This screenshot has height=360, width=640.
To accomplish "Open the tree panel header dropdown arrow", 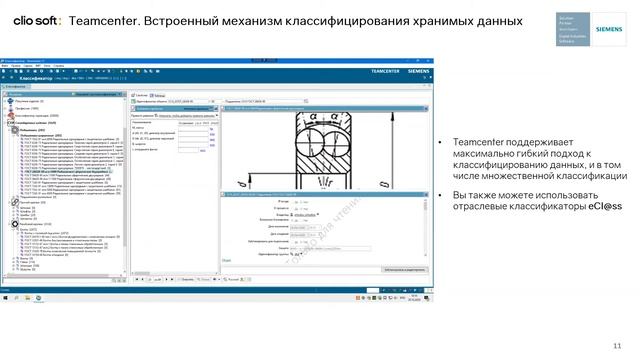I will point(120,94).
